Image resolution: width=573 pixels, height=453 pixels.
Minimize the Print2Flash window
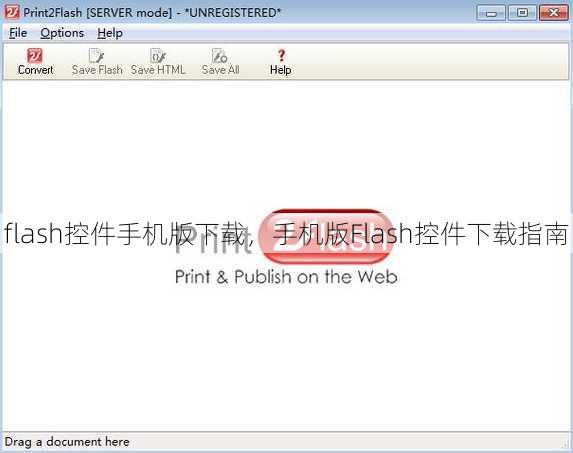(490, 13)
